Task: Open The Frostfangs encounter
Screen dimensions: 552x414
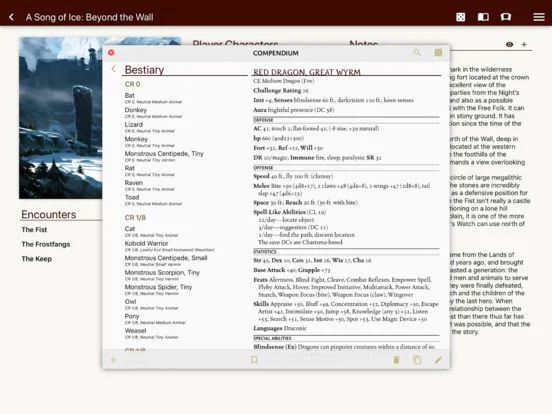Action: [x=46, y=244]
